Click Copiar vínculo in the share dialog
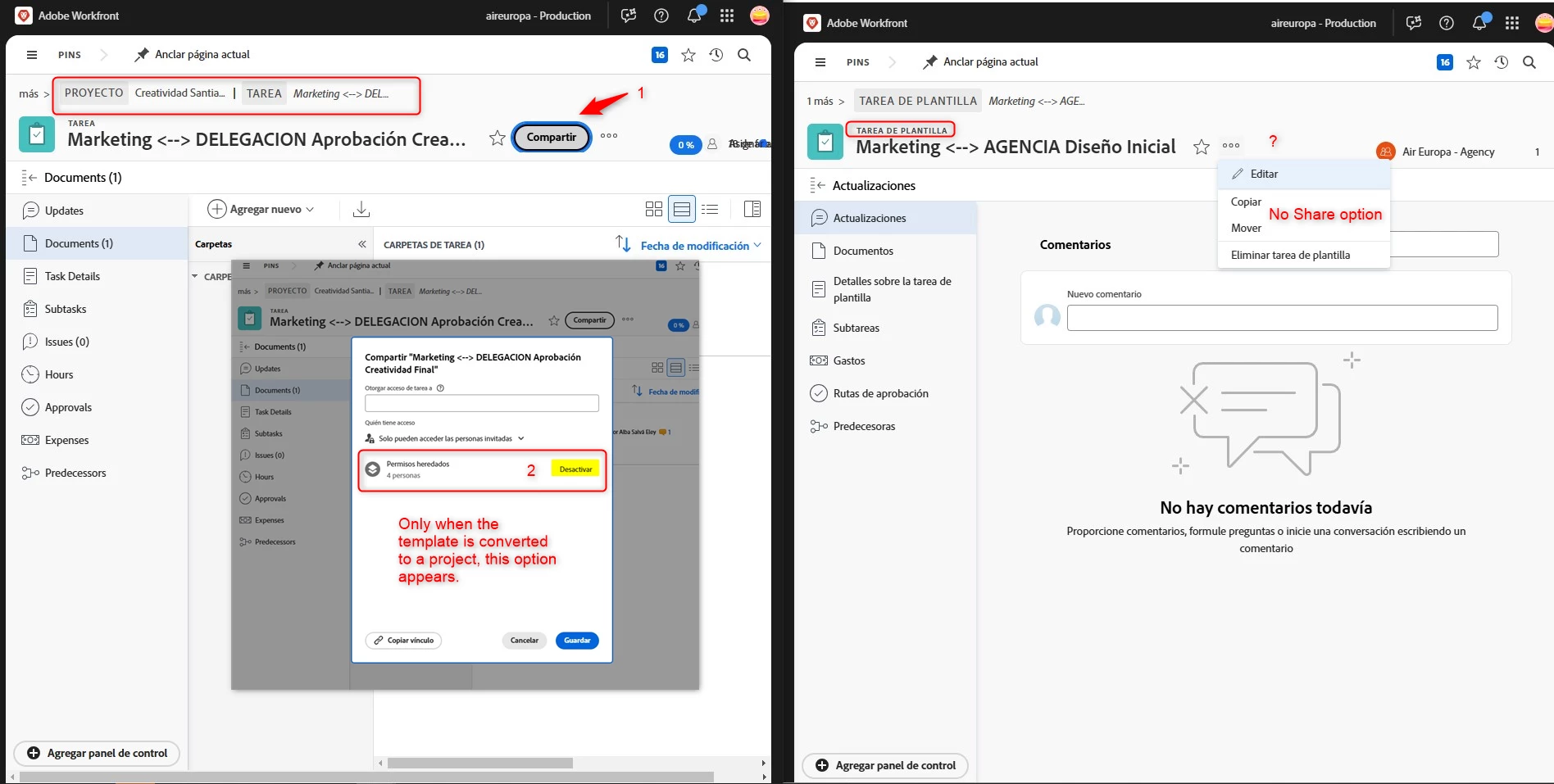The image size is (1554, 784). pyautogui.click(x=403, y=641)
